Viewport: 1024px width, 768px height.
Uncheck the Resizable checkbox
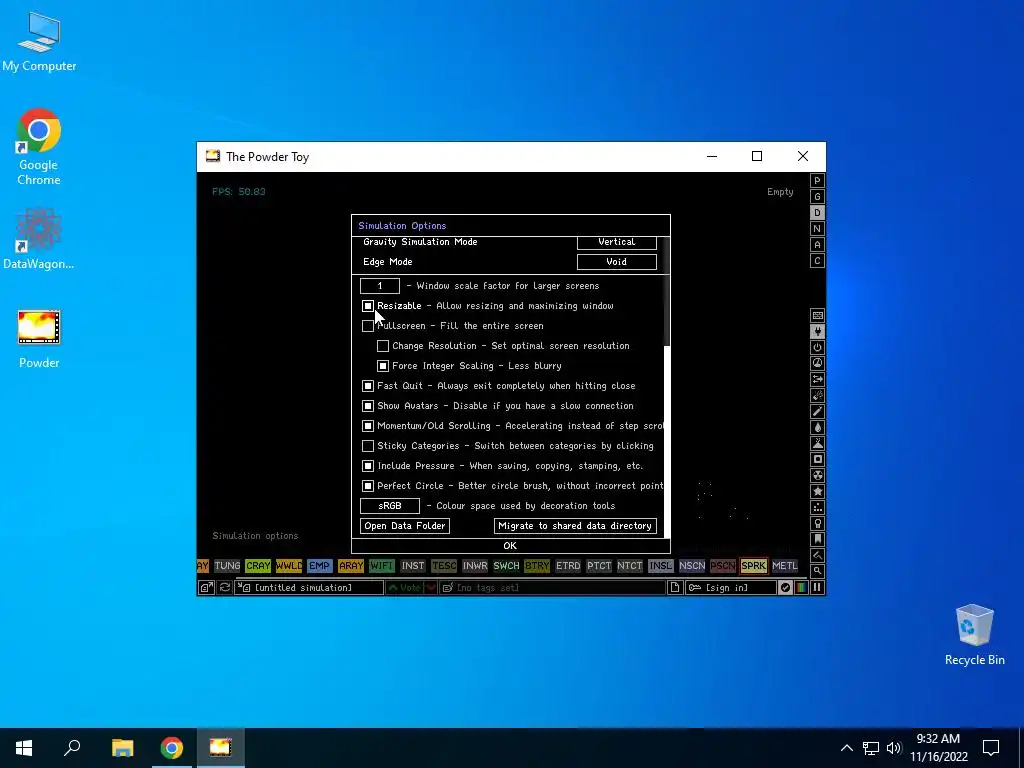[368, 306]
